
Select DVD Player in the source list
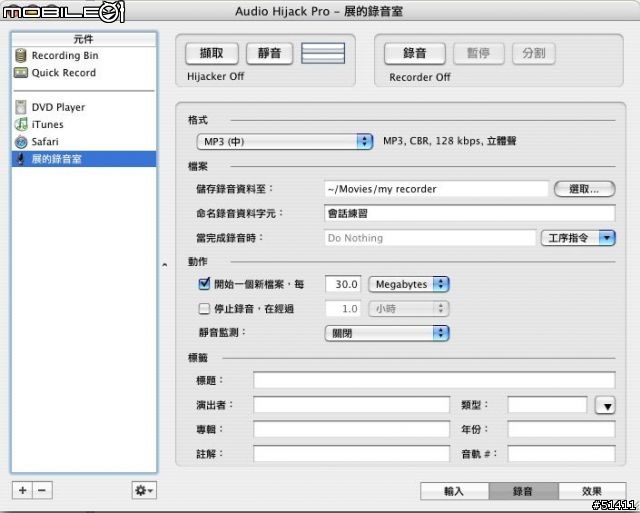pos(84,107)
